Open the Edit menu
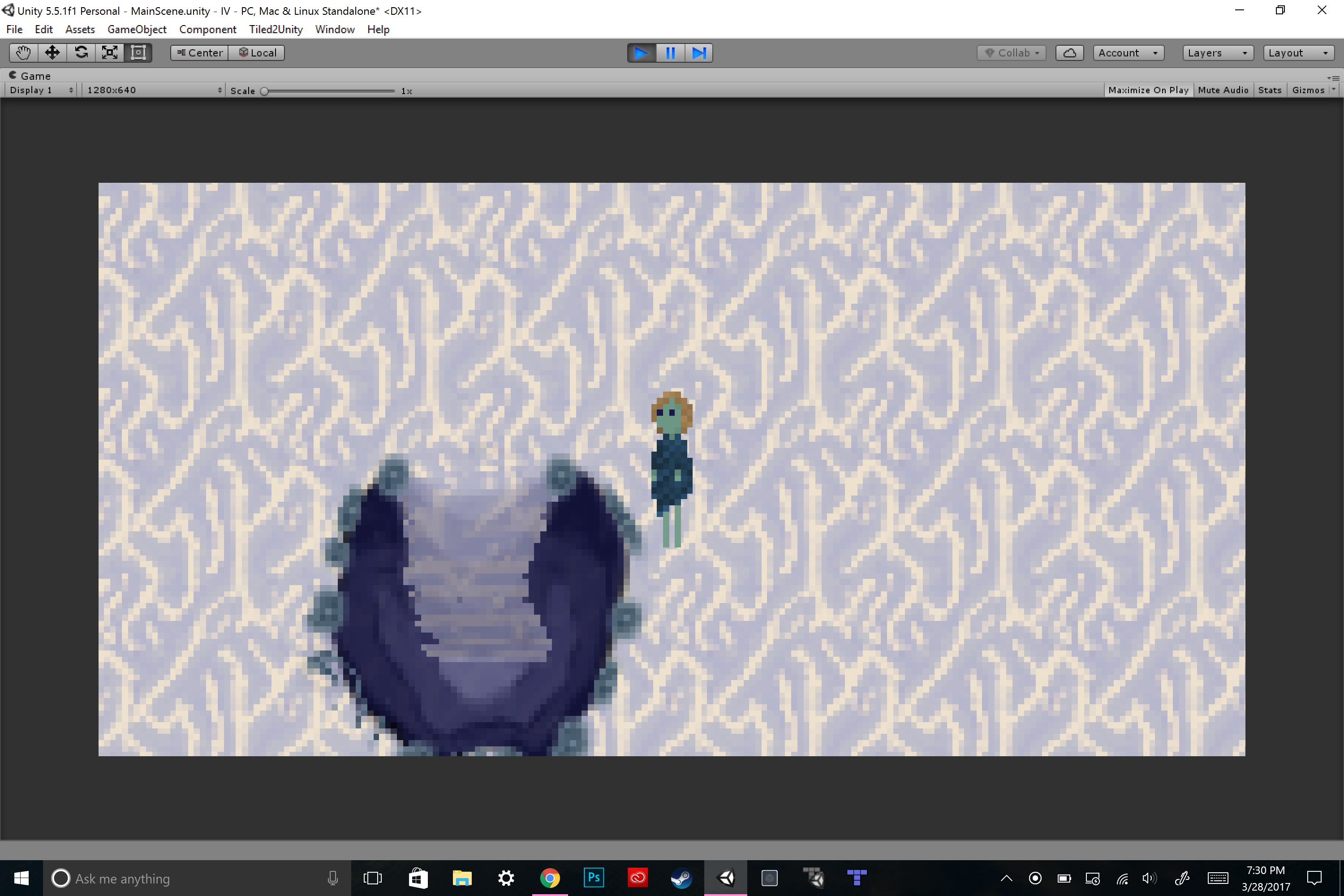The image size is (1344, 896). pyautogui.click(x=43, y=29)
